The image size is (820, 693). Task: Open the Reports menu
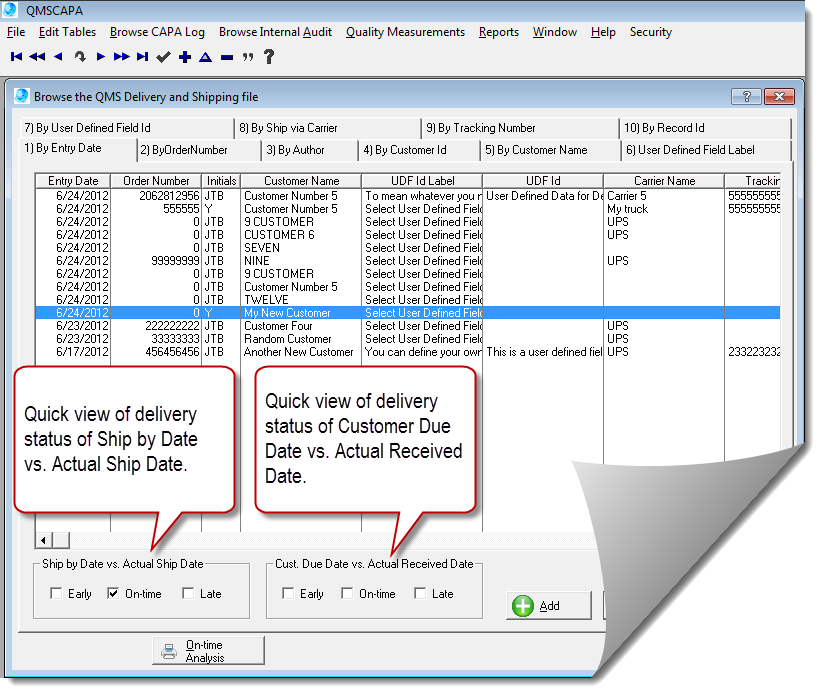coord(498,32)
